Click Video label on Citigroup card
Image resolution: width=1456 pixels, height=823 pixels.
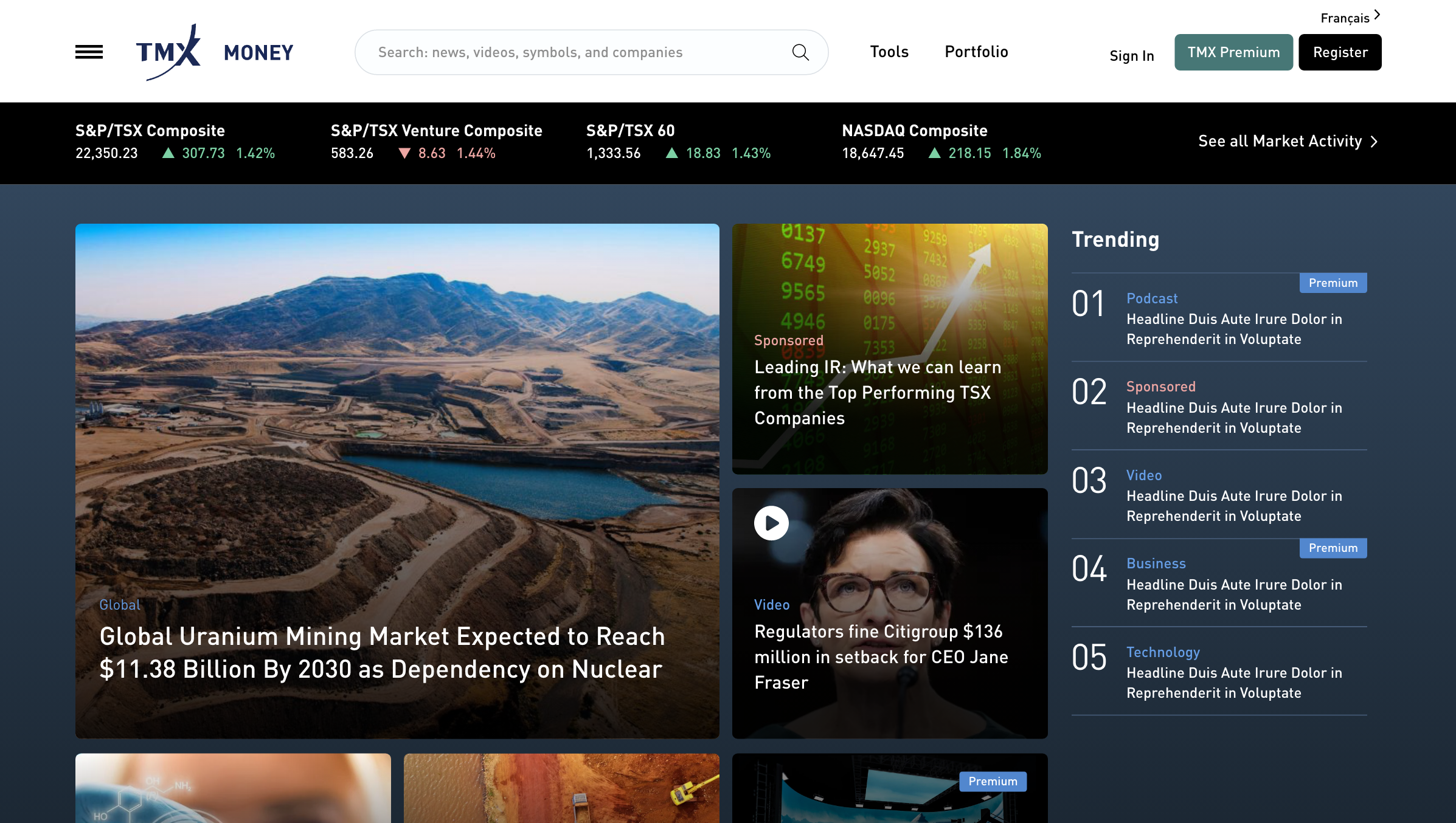click(x=772, y=605)
